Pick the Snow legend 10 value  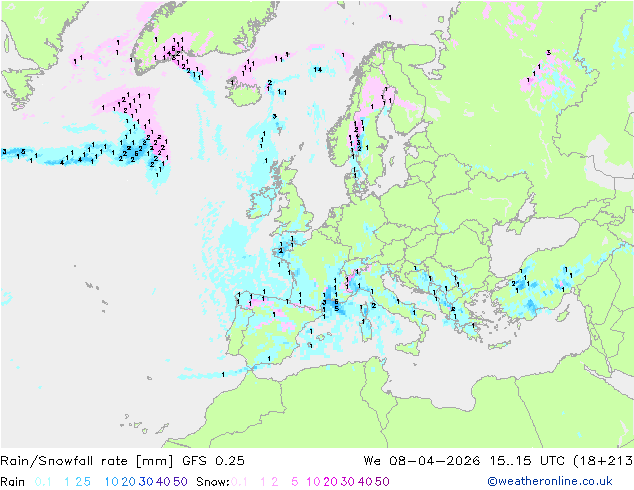coord(313,482)
